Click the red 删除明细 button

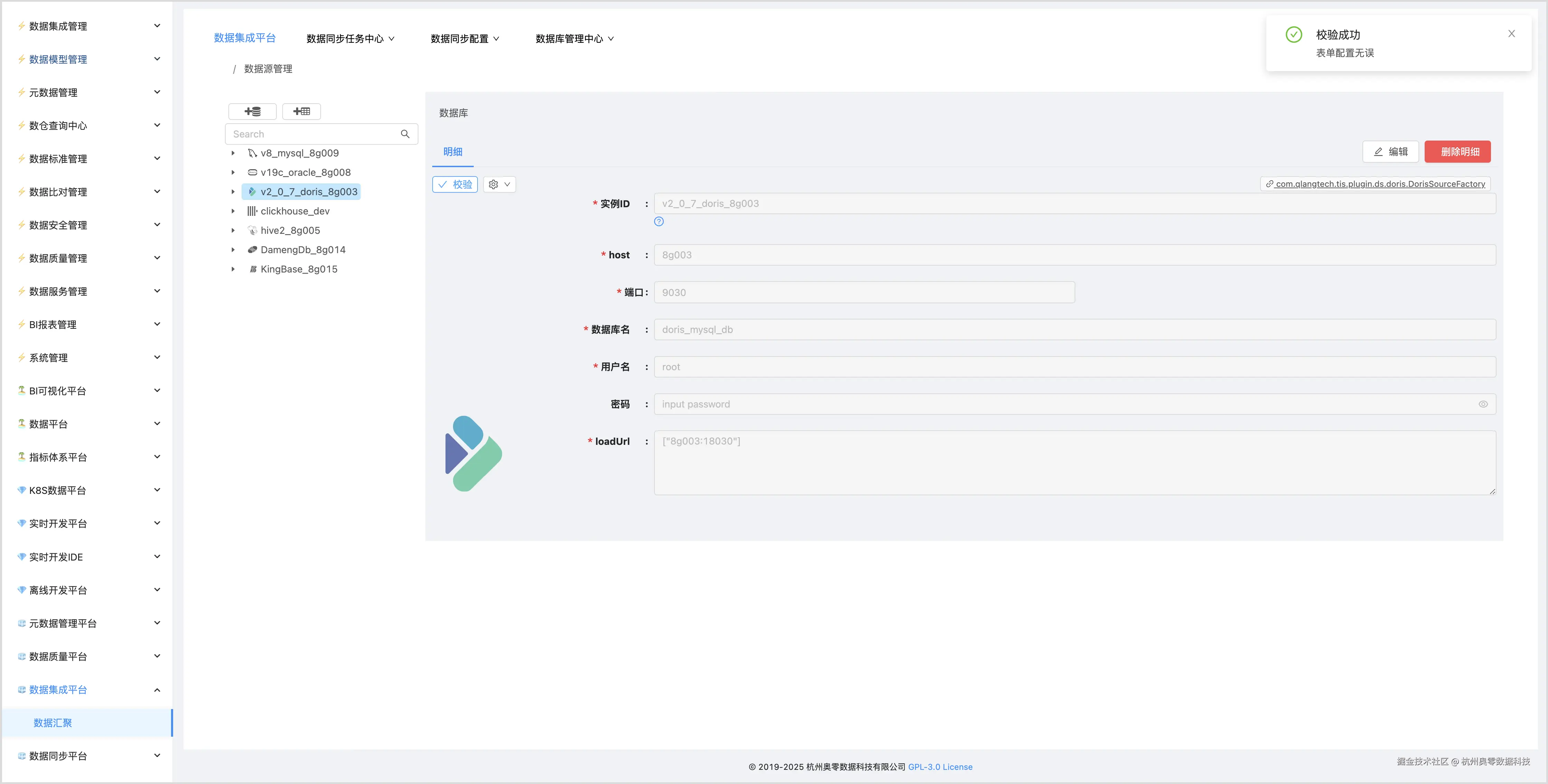(1457, 152)
